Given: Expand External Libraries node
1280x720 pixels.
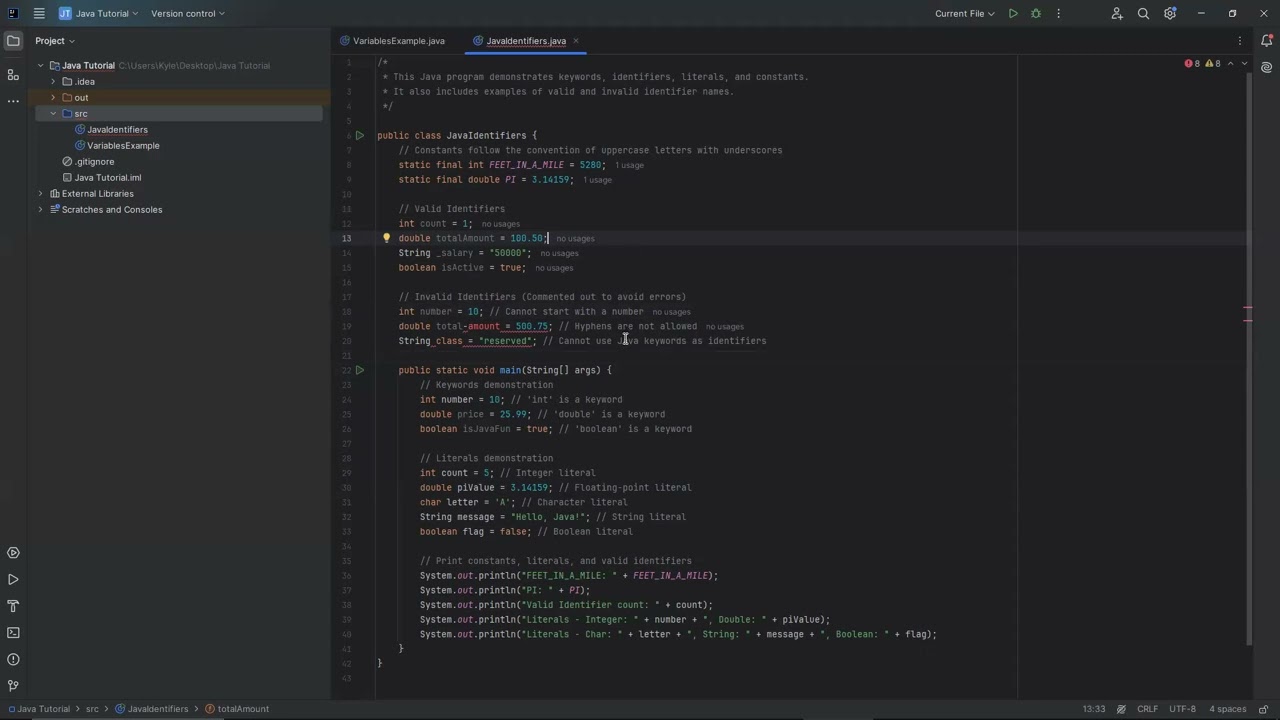Looking at the screenshot, I should (x=41, y=194).
